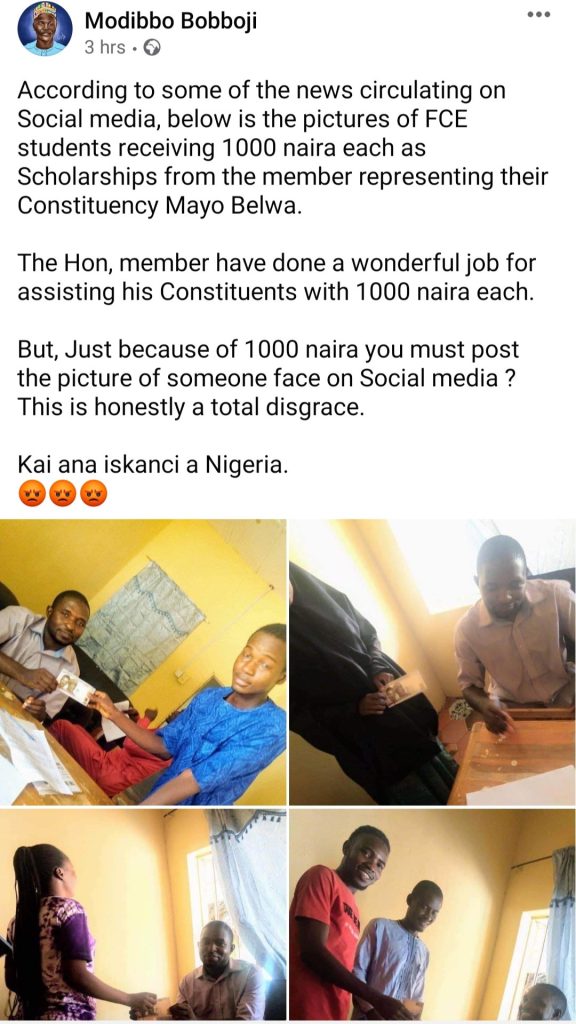Open the three-dot post options menu
576x1024 pixels.
[538, 15]
